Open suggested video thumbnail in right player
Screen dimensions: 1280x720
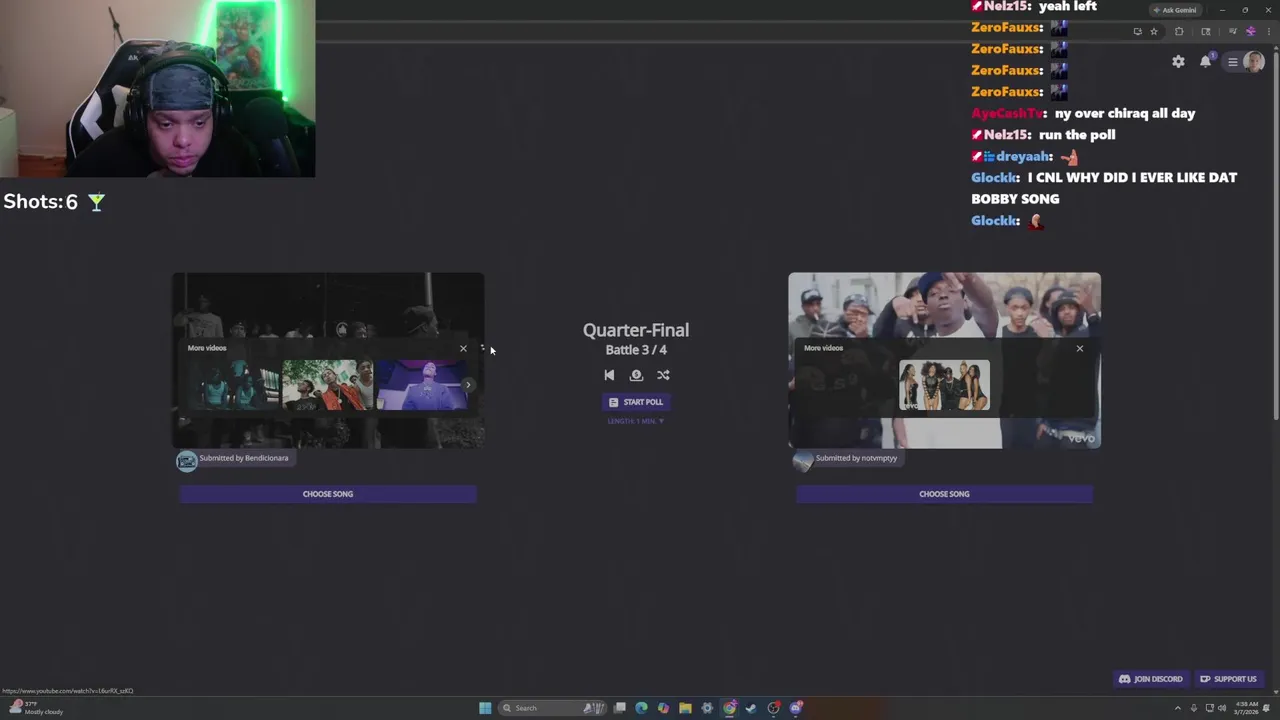(944, 385)
